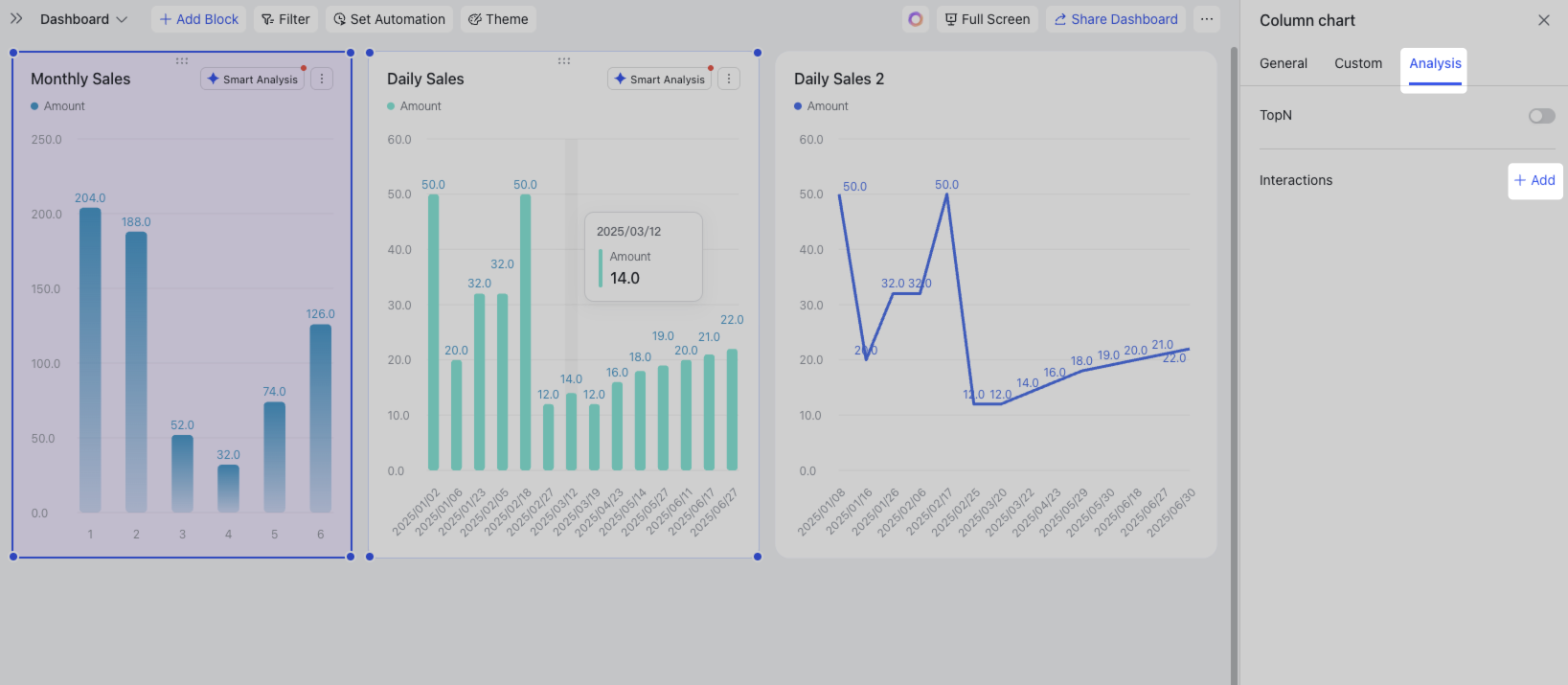Toggle Amount legend in Monthly Sales
This screenshot has width=1568, height=685.
point(57,106)
